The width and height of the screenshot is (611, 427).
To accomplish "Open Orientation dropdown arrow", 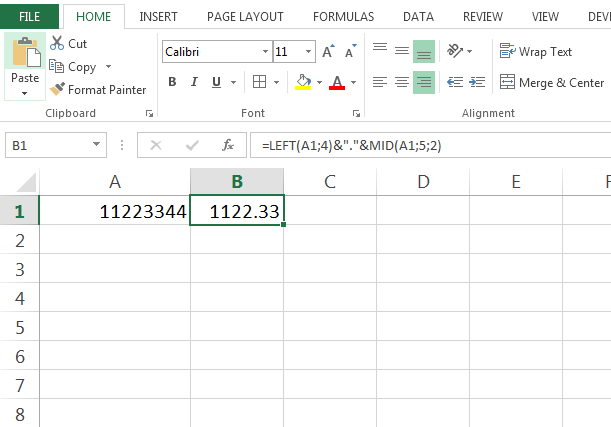I will point(470,51).
